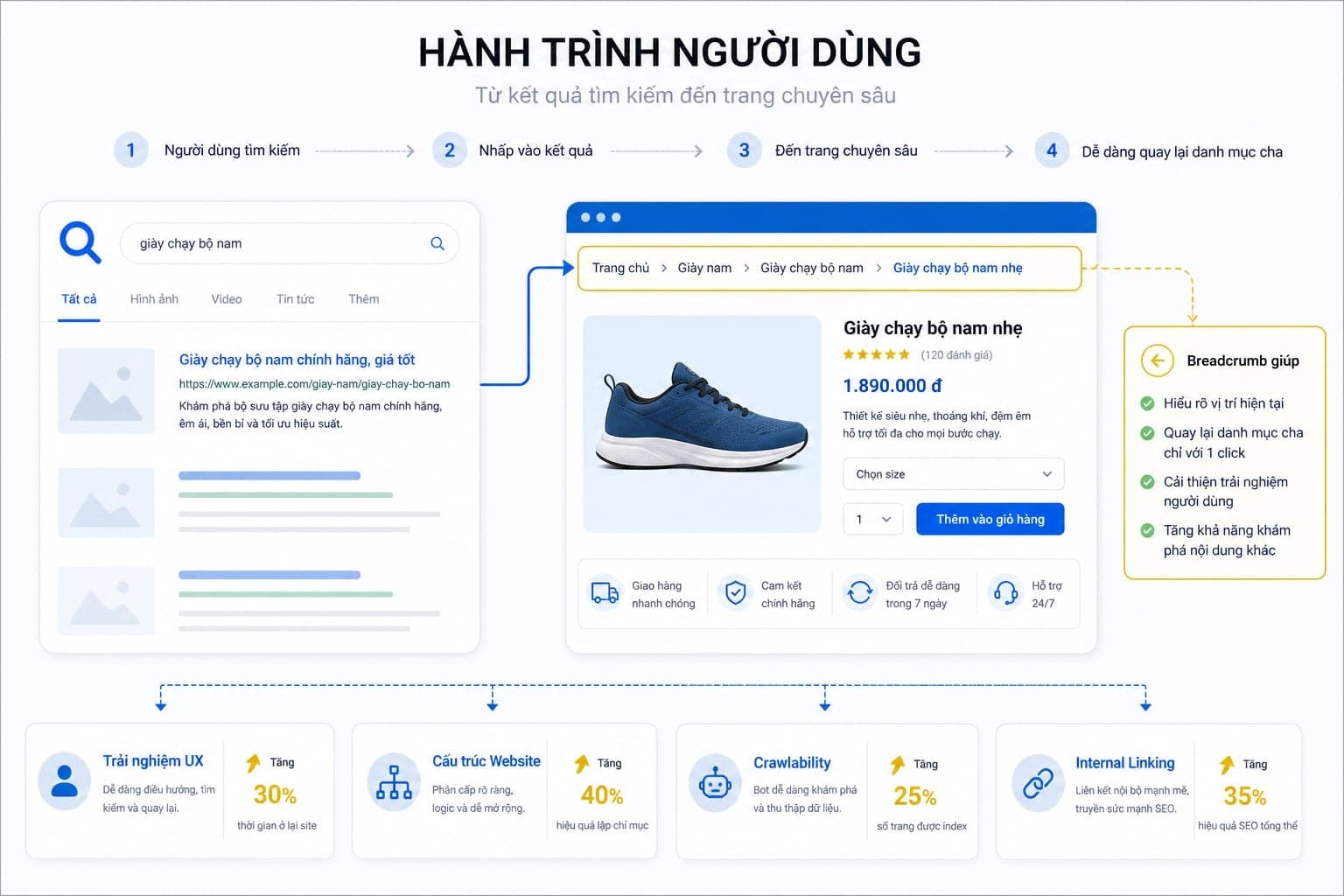Click the (120 đánh giá) review count
This screenshot has width=1344, height=896.
pyautogui.click(x=956, y=354)
